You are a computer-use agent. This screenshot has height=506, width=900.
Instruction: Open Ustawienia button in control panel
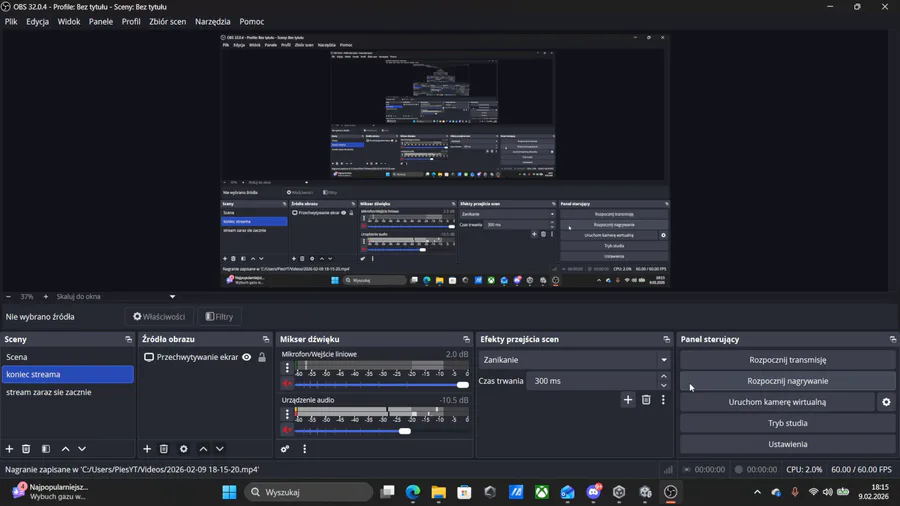point(788,444)
